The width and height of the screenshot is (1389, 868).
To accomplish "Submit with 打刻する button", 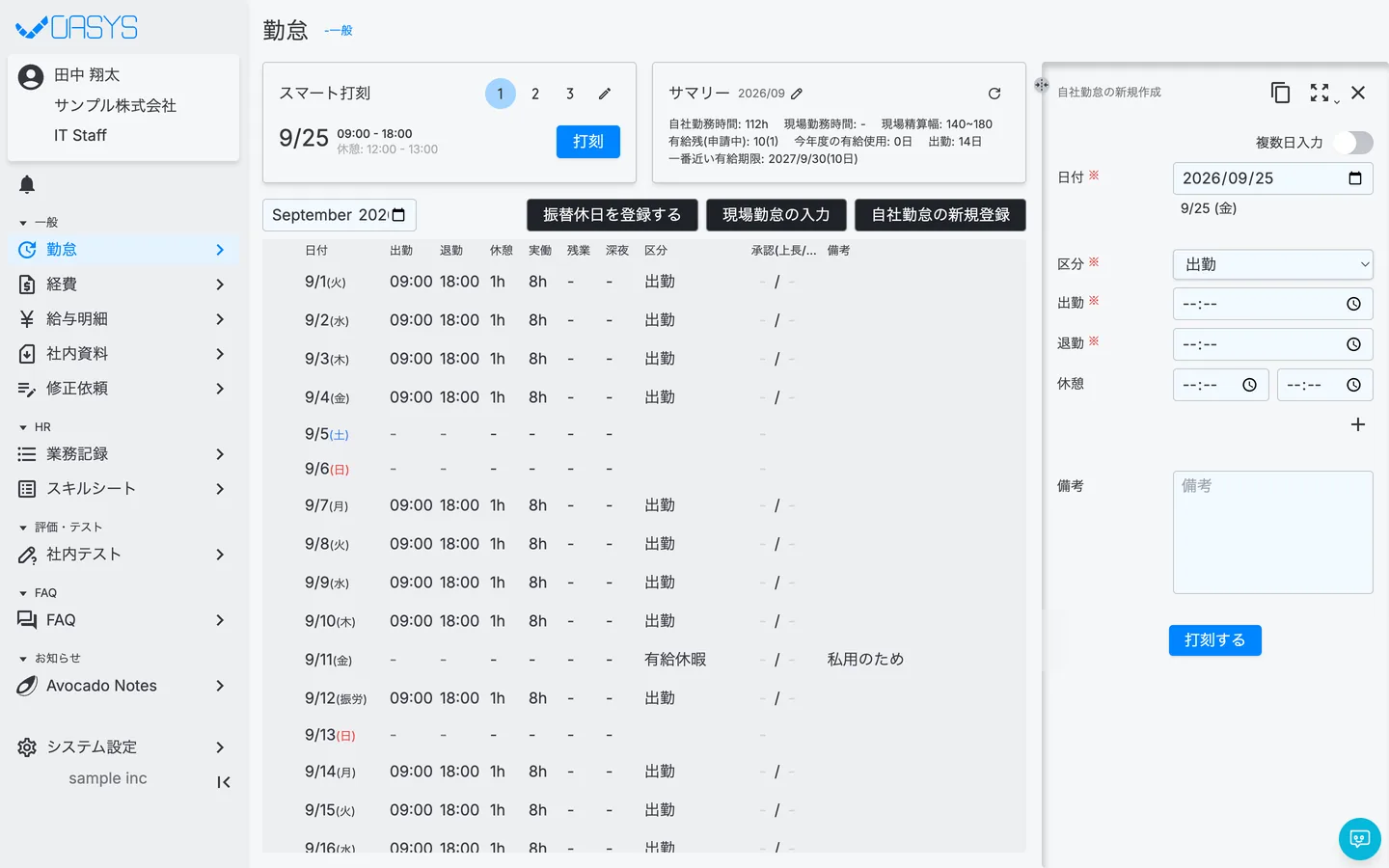I will (1215, 640).
